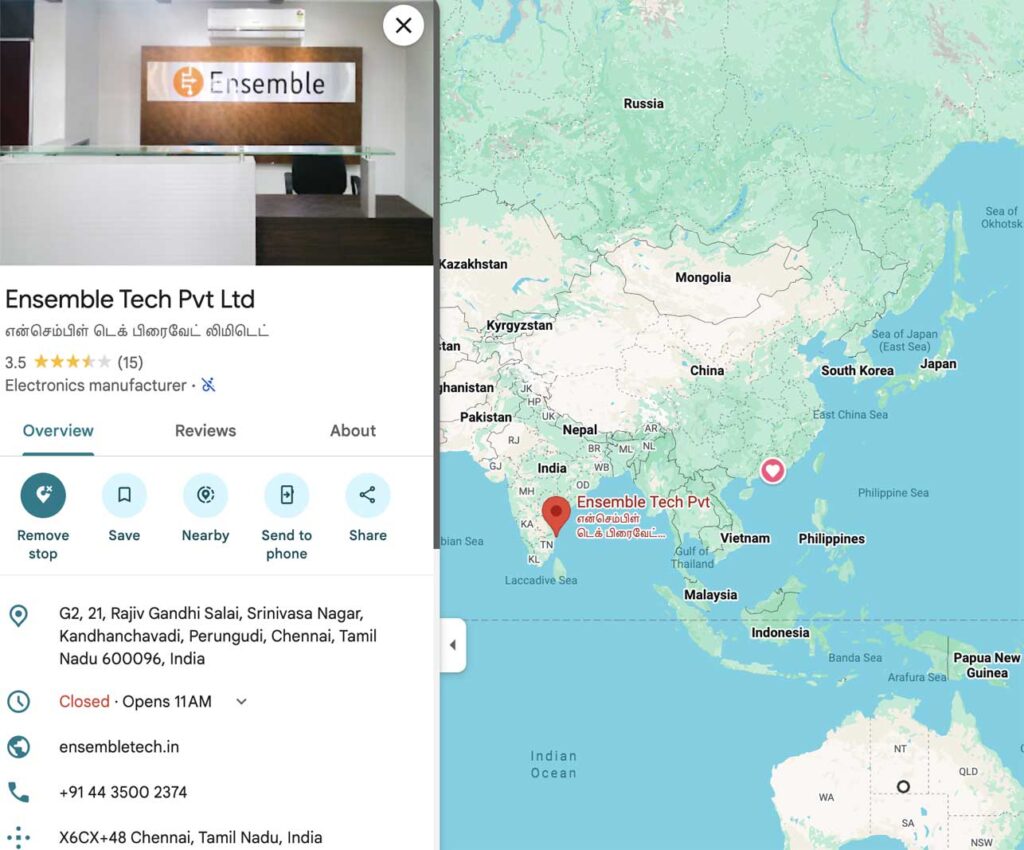Click the wheelchair accessibility icon
Screen dimensions: 1024x850
pos(208,385)
